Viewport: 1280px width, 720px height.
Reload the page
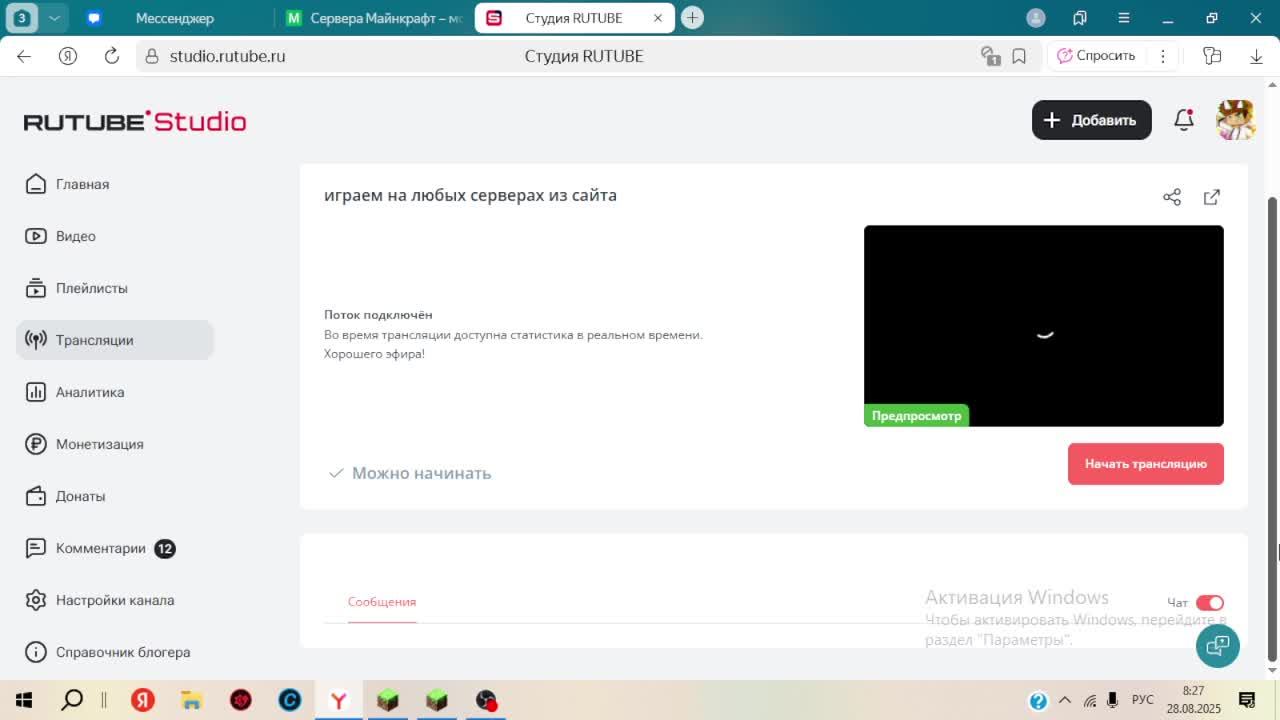(x=112, y=56)
